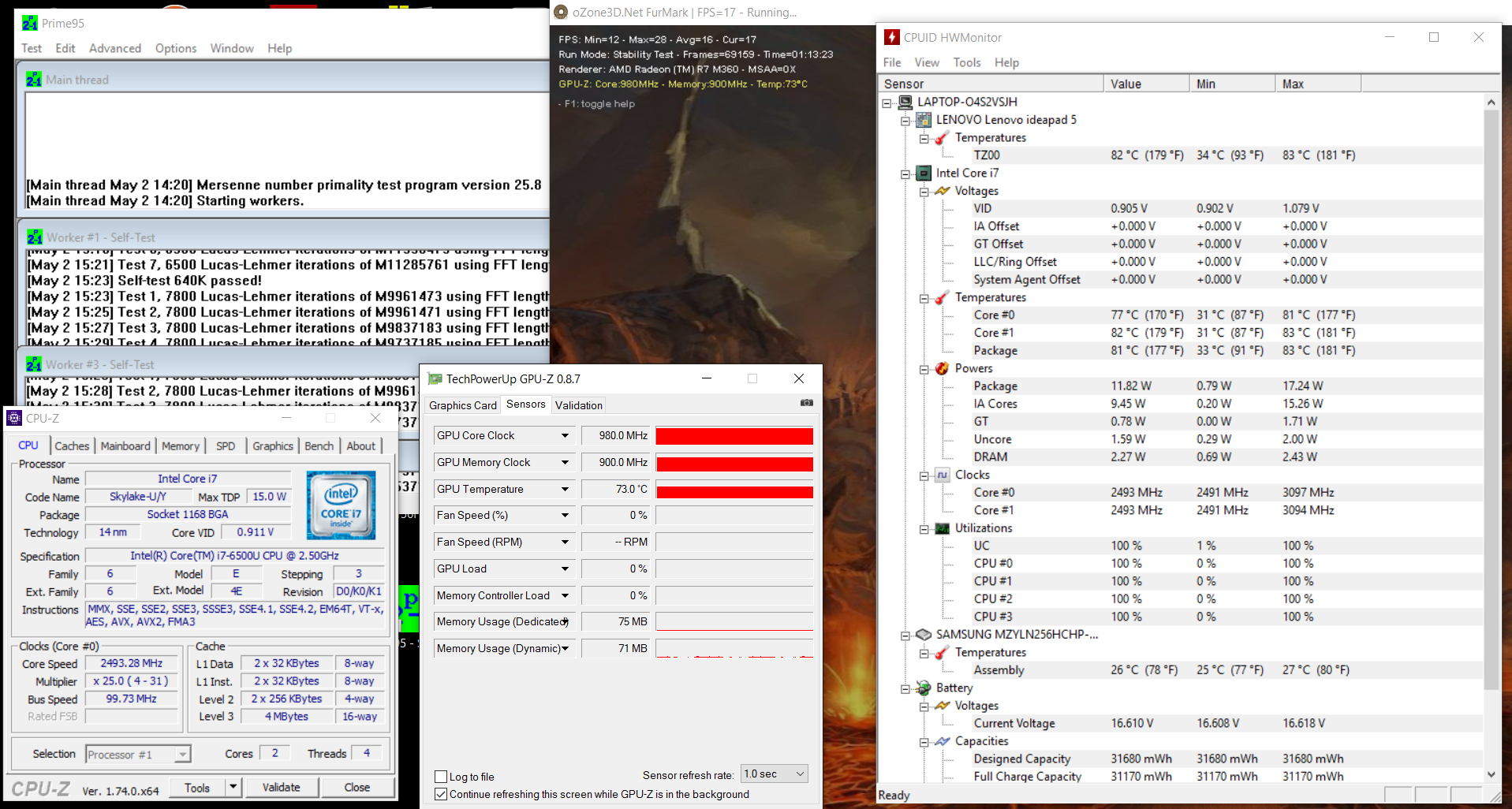Click the Battery icon in HWMonitor tree

(924, 688)
